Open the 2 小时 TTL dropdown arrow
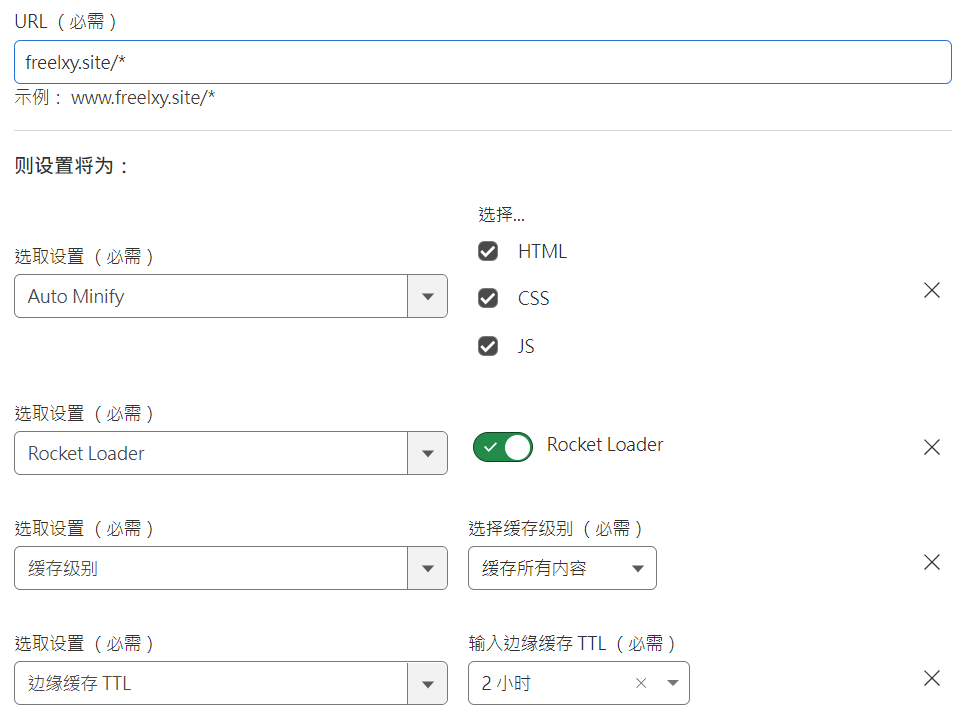Screen dimensions: 968x716 point(672,684)
